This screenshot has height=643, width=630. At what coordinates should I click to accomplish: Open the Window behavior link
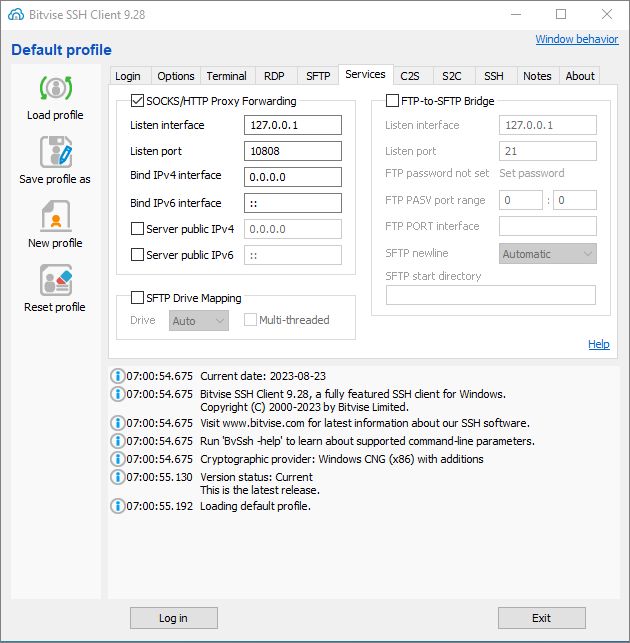tap(577, 39)
